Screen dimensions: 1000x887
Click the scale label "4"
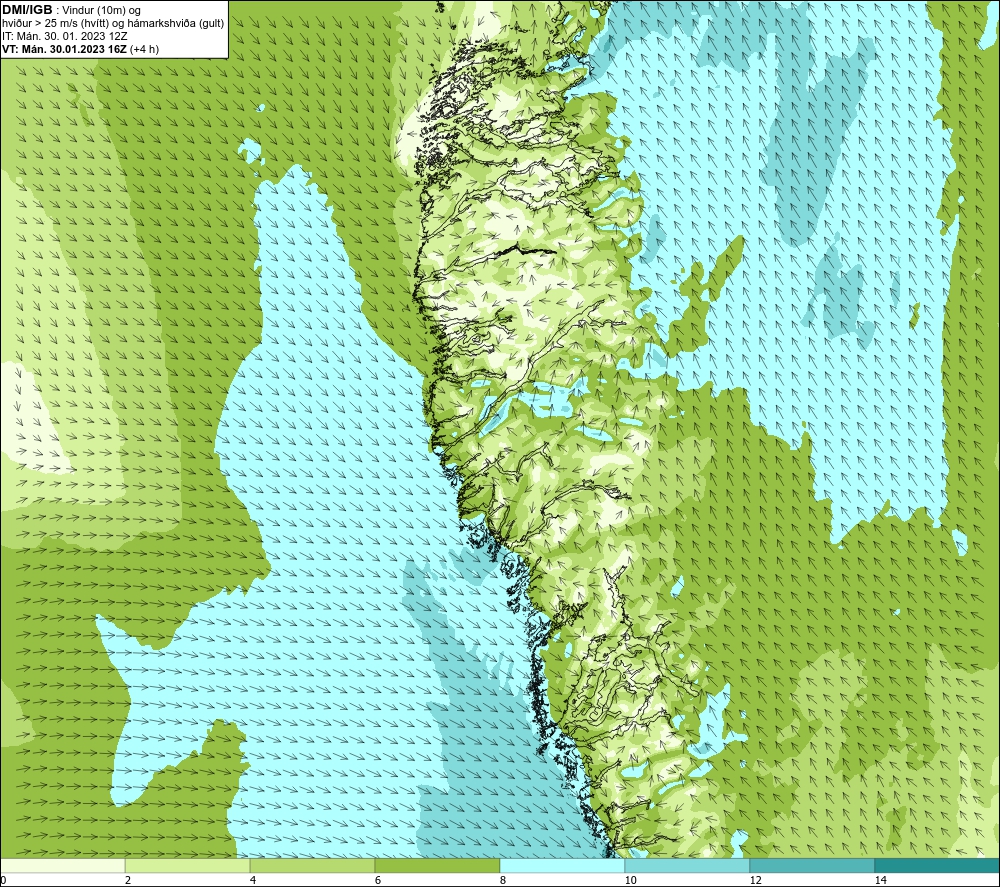tap(253, 880)
